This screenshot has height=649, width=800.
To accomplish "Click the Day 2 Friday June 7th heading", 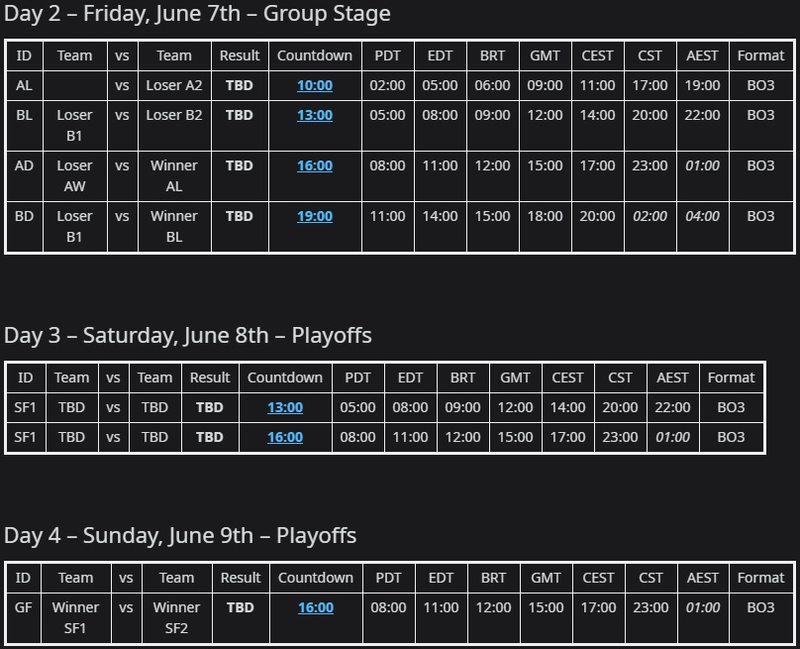I will point(197,13).
